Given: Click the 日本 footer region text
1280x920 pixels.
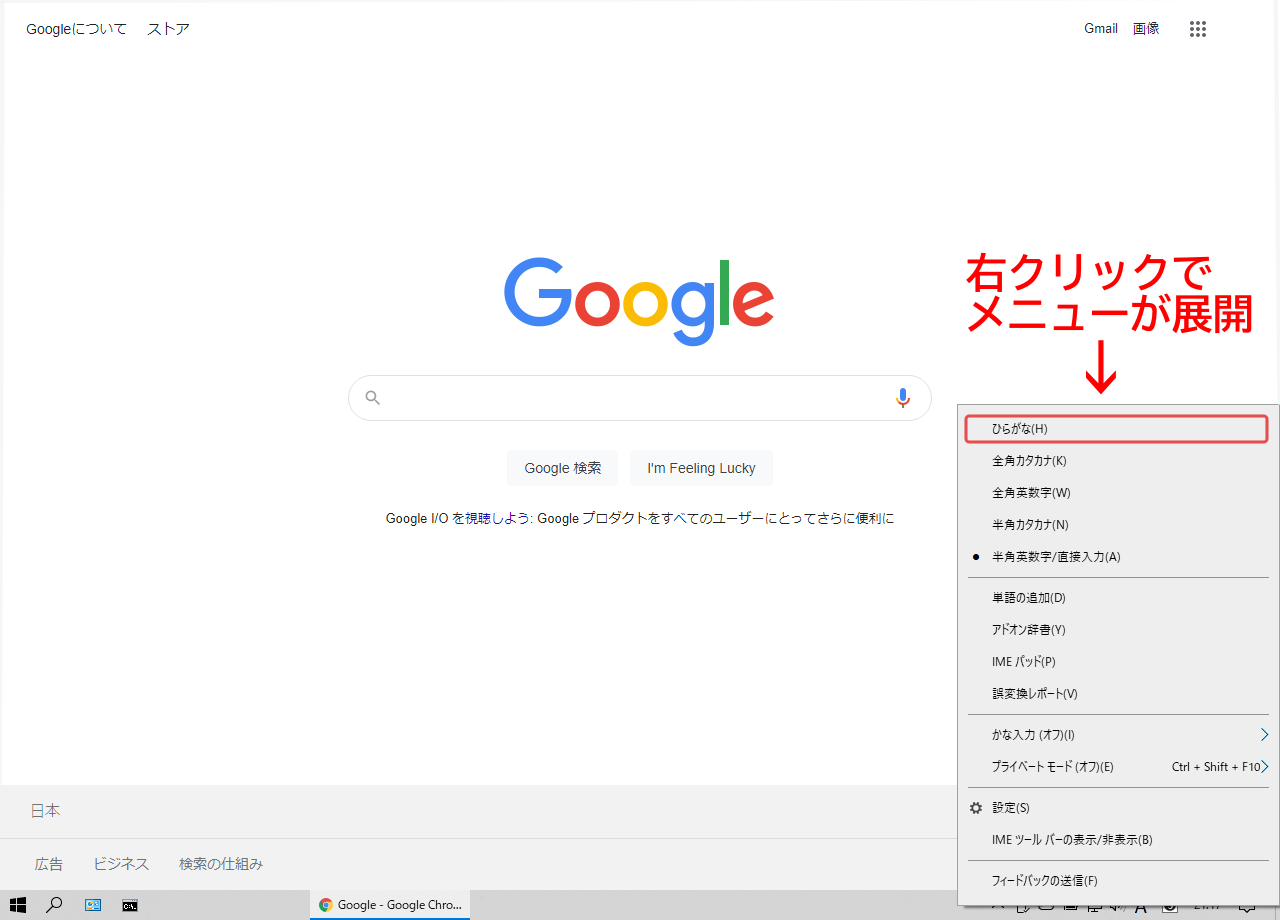Looking at the screenshot, I should tap(45, 811).
